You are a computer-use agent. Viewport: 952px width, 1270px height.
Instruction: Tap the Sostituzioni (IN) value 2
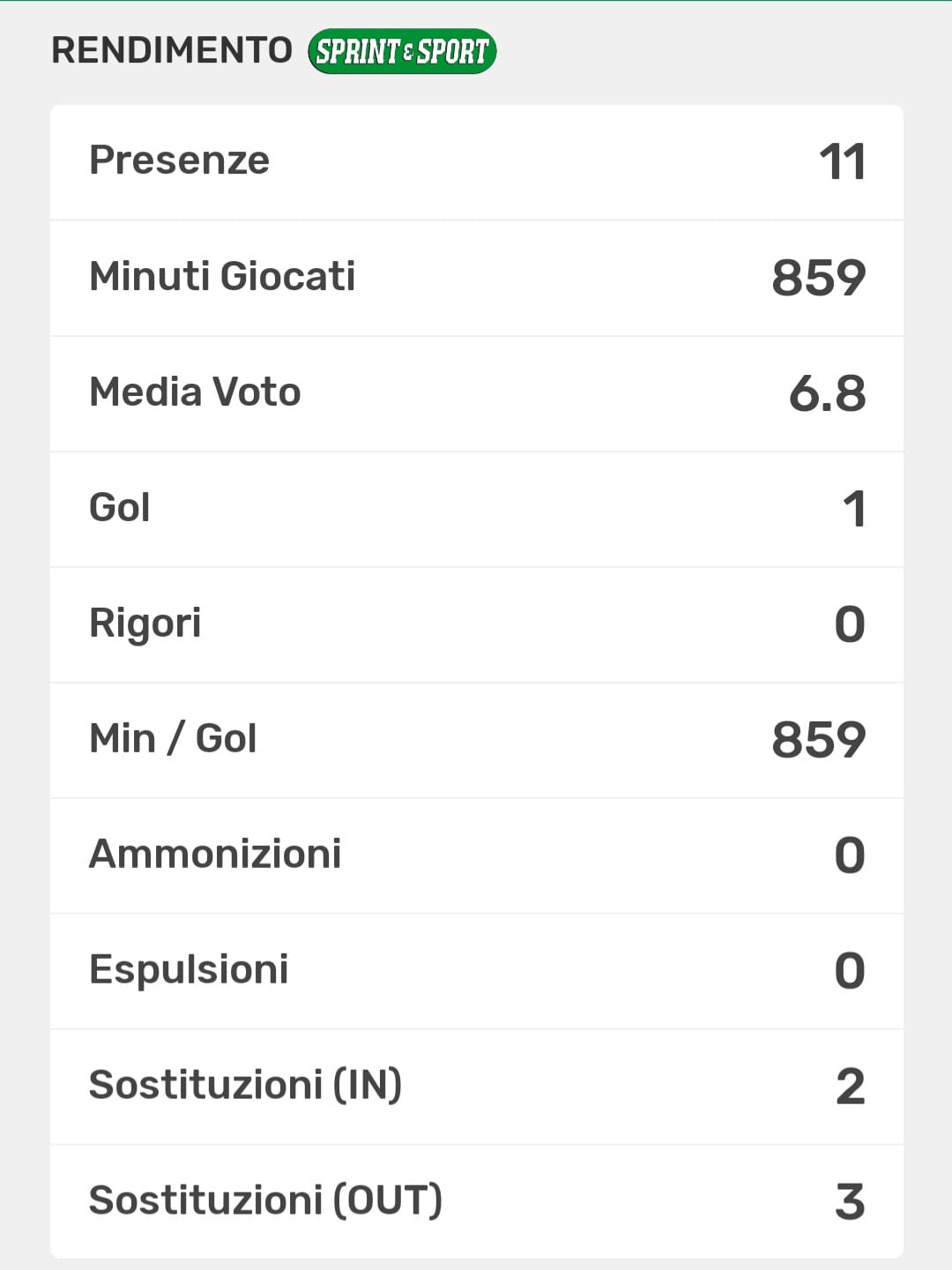tap(850, 1087)
